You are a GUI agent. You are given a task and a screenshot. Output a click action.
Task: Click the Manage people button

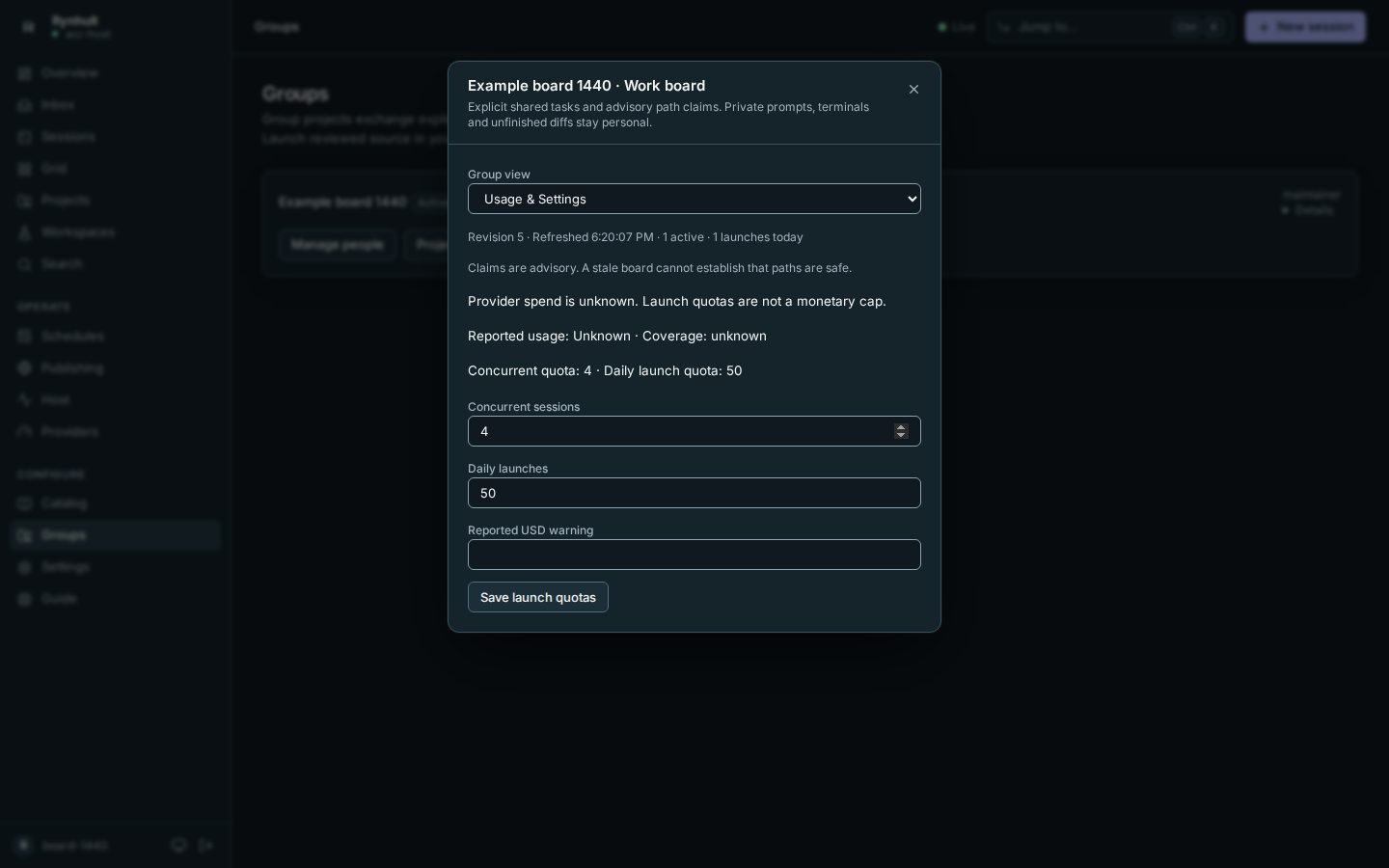coord(338,245)
